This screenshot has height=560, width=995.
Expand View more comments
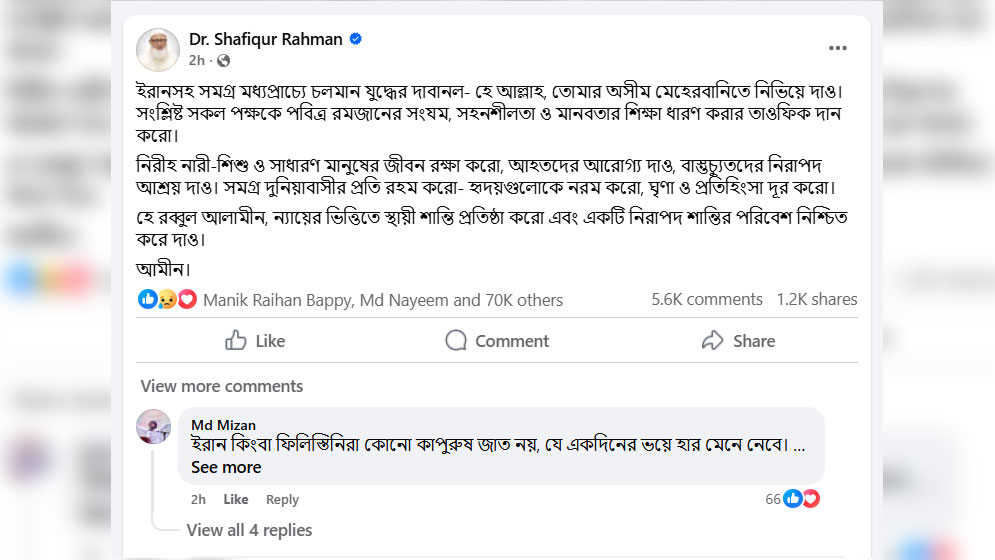click(x=222, y=386)
